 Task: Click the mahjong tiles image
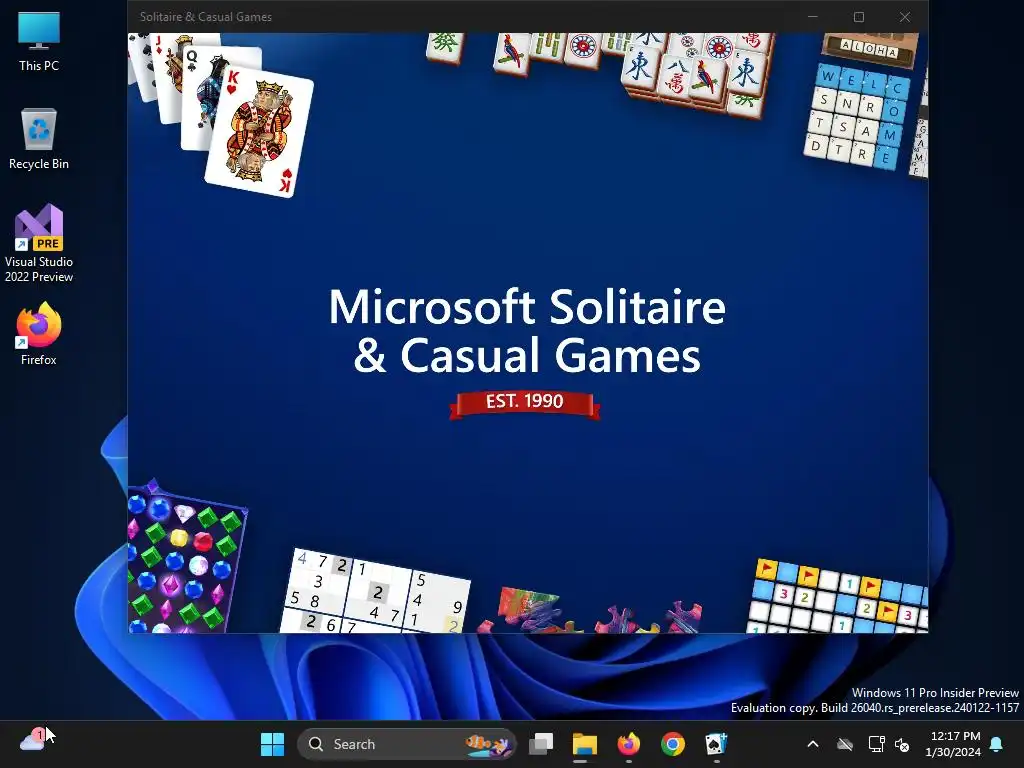point(601,74)
